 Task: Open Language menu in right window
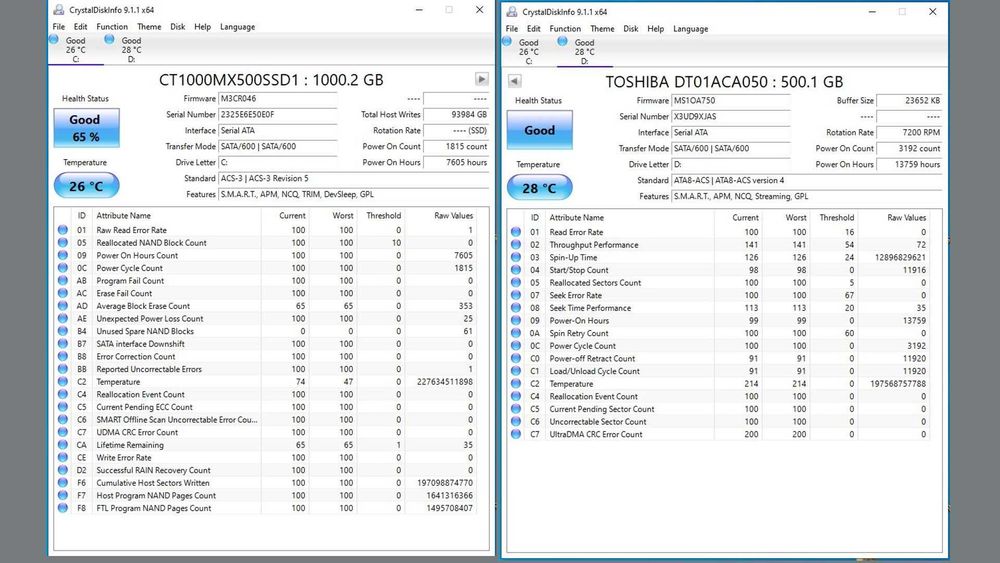pyautogui.click(x=691, y=29)
